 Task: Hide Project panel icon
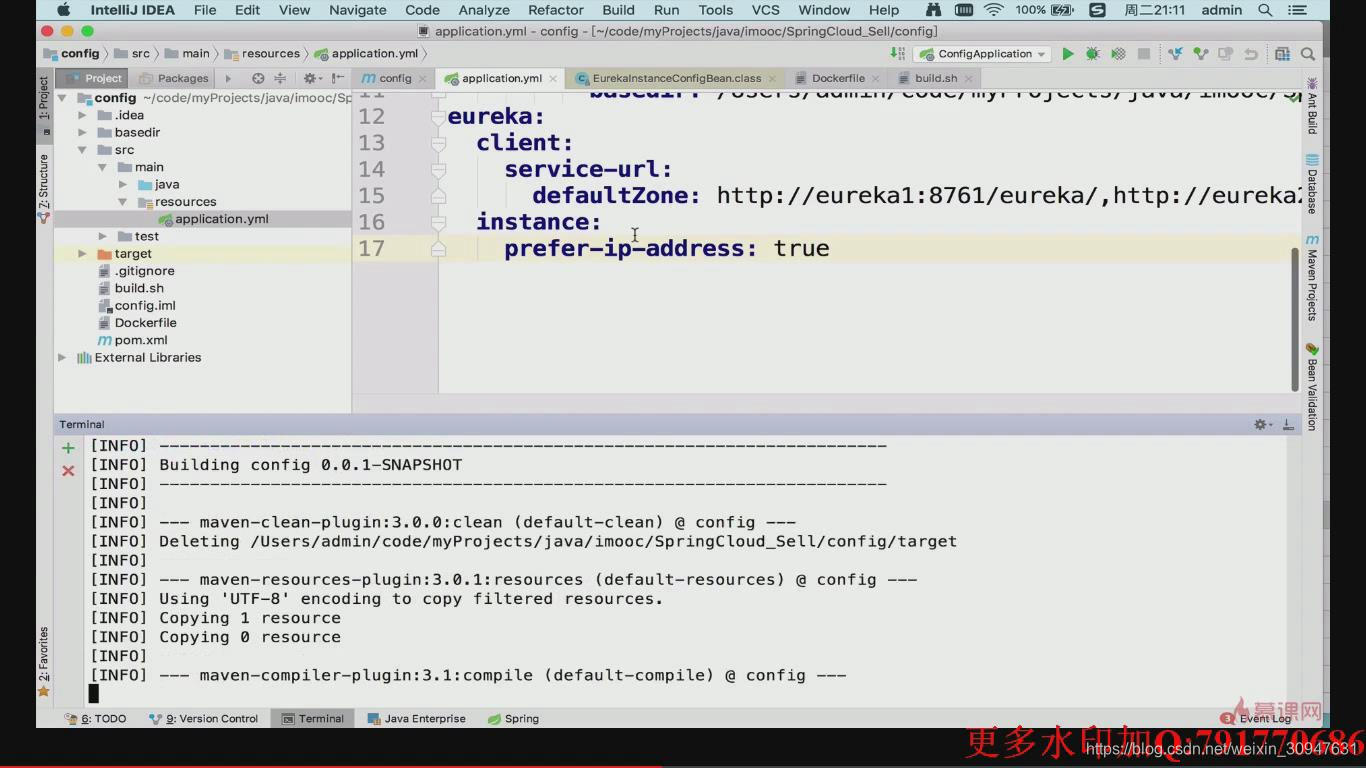338,78
